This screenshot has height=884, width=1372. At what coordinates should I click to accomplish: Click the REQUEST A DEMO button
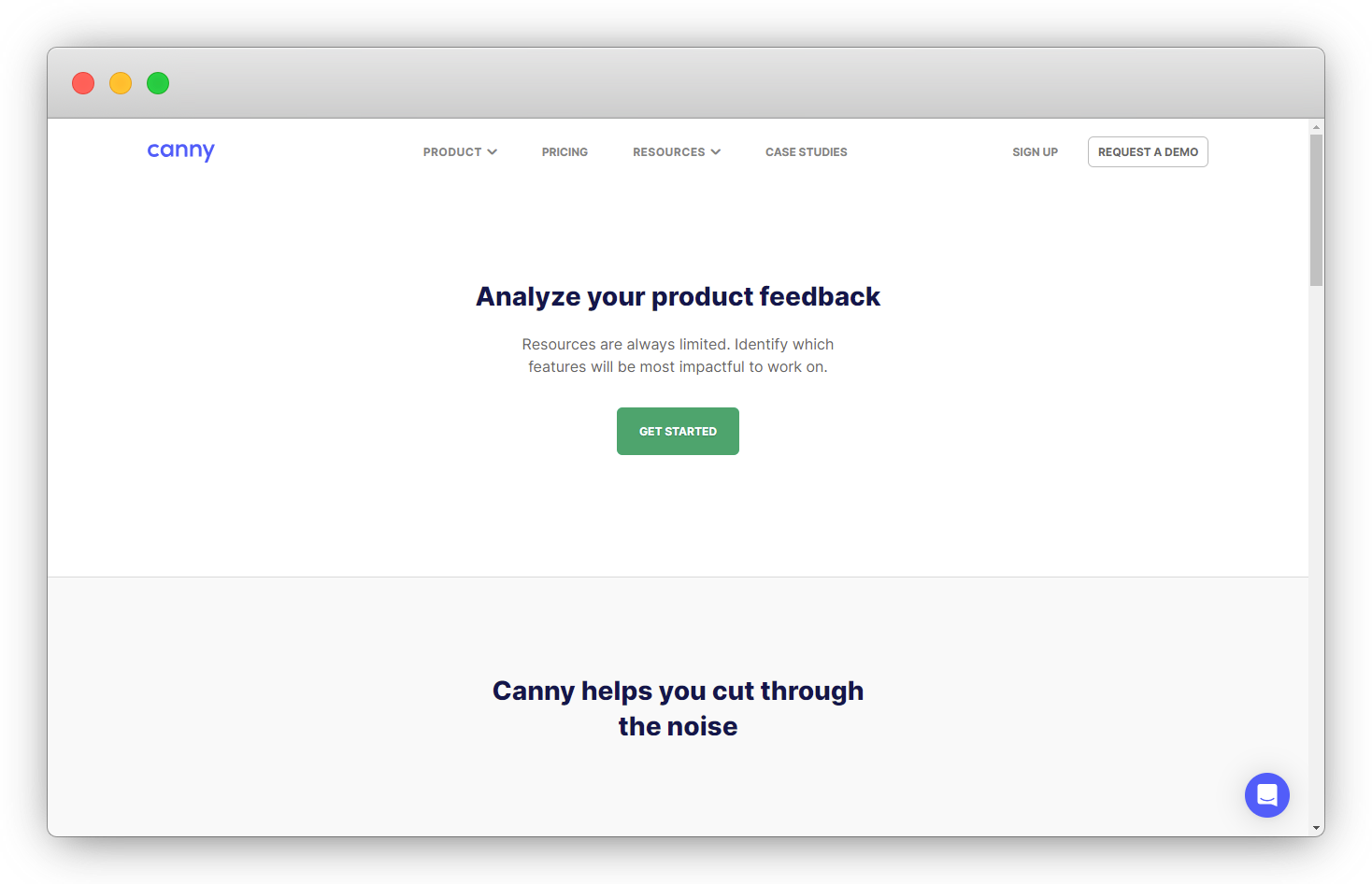tap(1148, 151)
